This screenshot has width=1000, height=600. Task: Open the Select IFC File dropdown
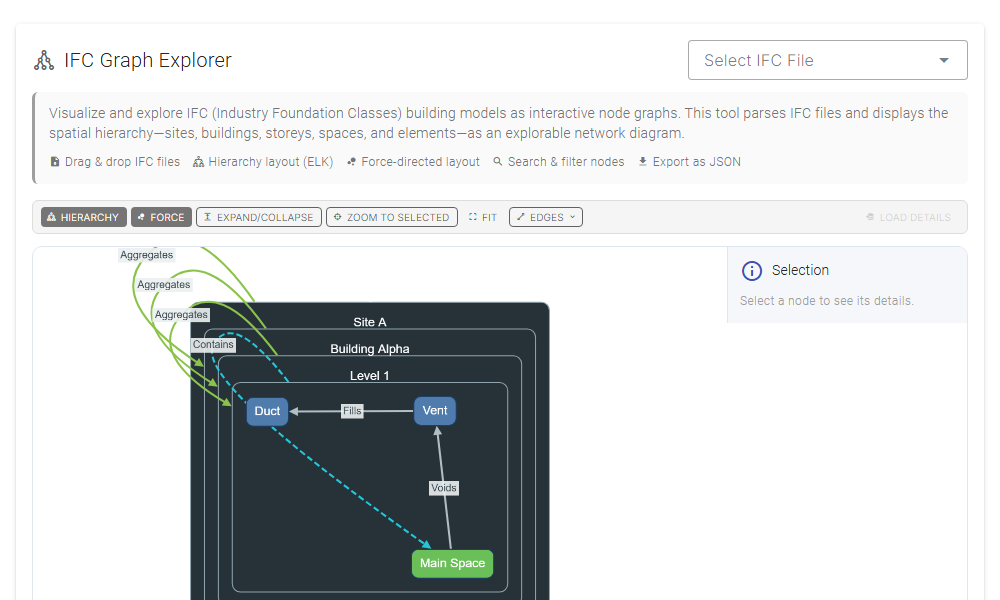point(827,59)
